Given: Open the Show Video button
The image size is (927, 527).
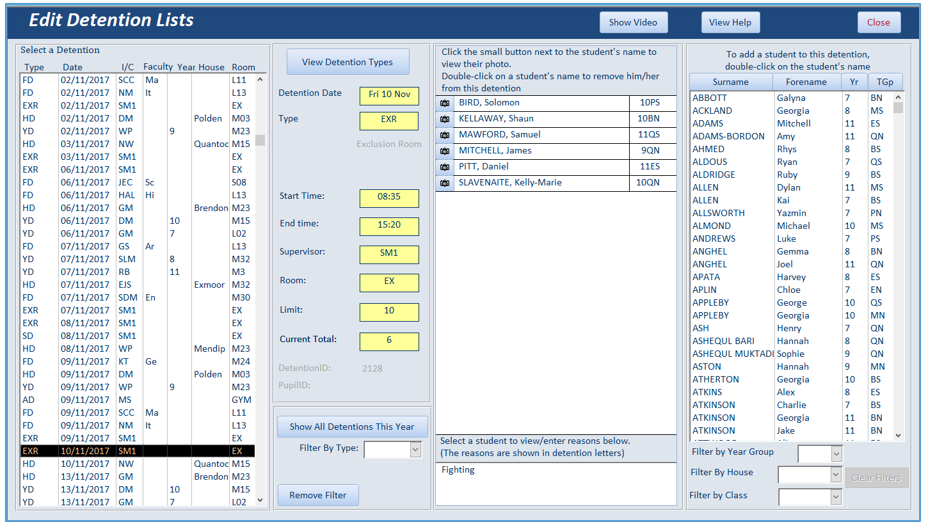Looking at the screenshot, I should tap(633, 22).
